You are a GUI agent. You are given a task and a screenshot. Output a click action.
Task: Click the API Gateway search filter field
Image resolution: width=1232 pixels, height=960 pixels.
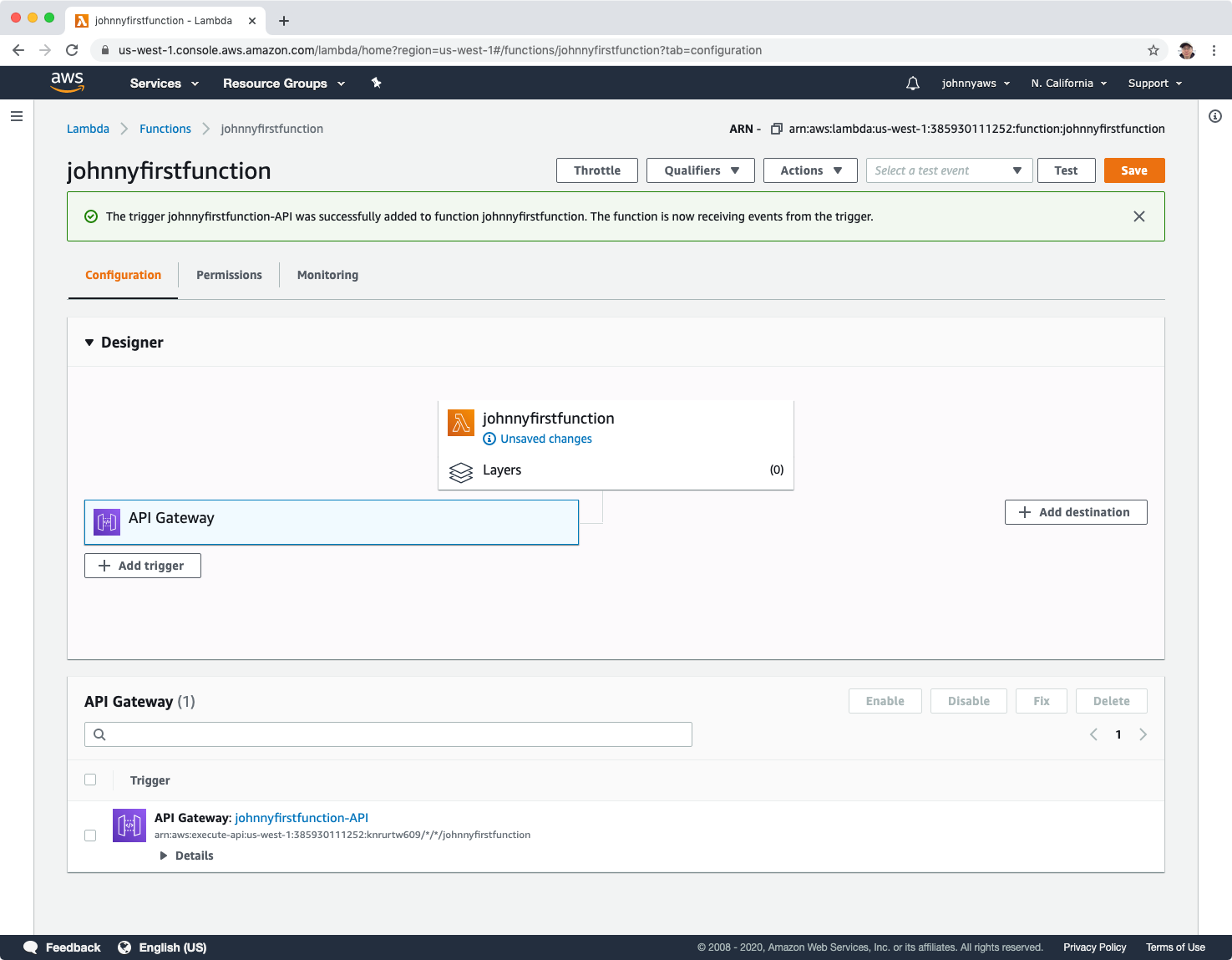coord(388,734)
